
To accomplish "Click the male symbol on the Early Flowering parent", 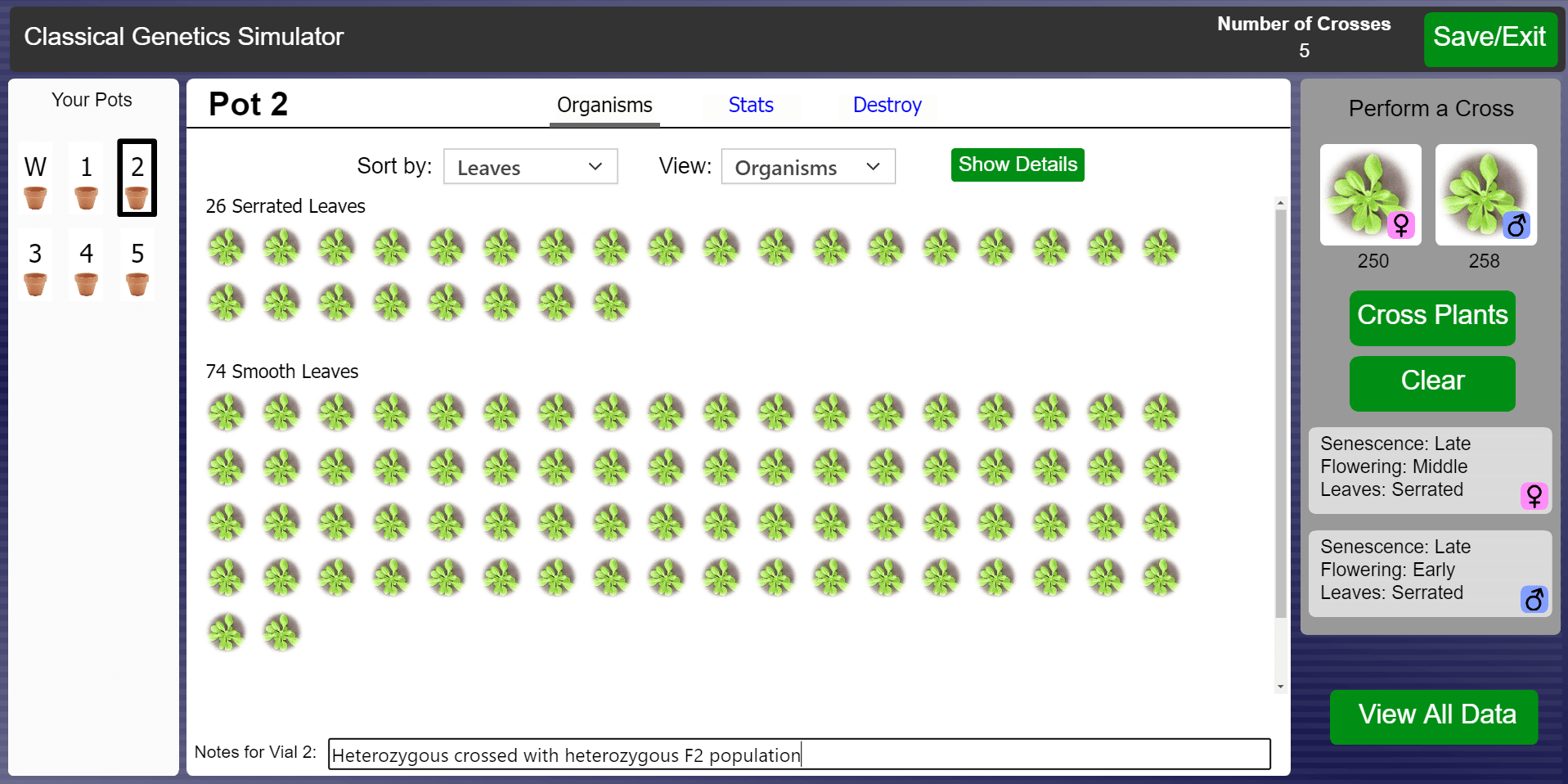I will tap(1534, 599).
